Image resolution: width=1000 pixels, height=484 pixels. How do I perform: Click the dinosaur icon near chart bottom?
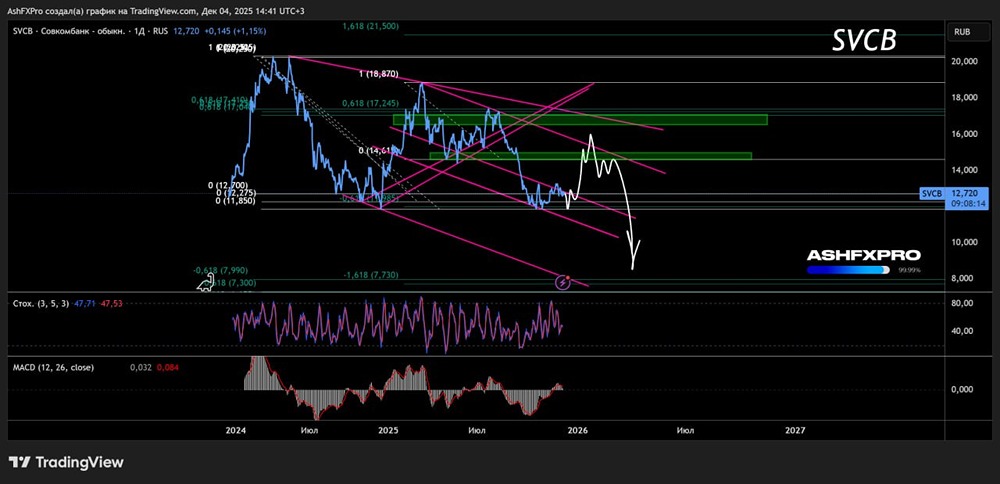pyautogui.click(x=205, y=282)
